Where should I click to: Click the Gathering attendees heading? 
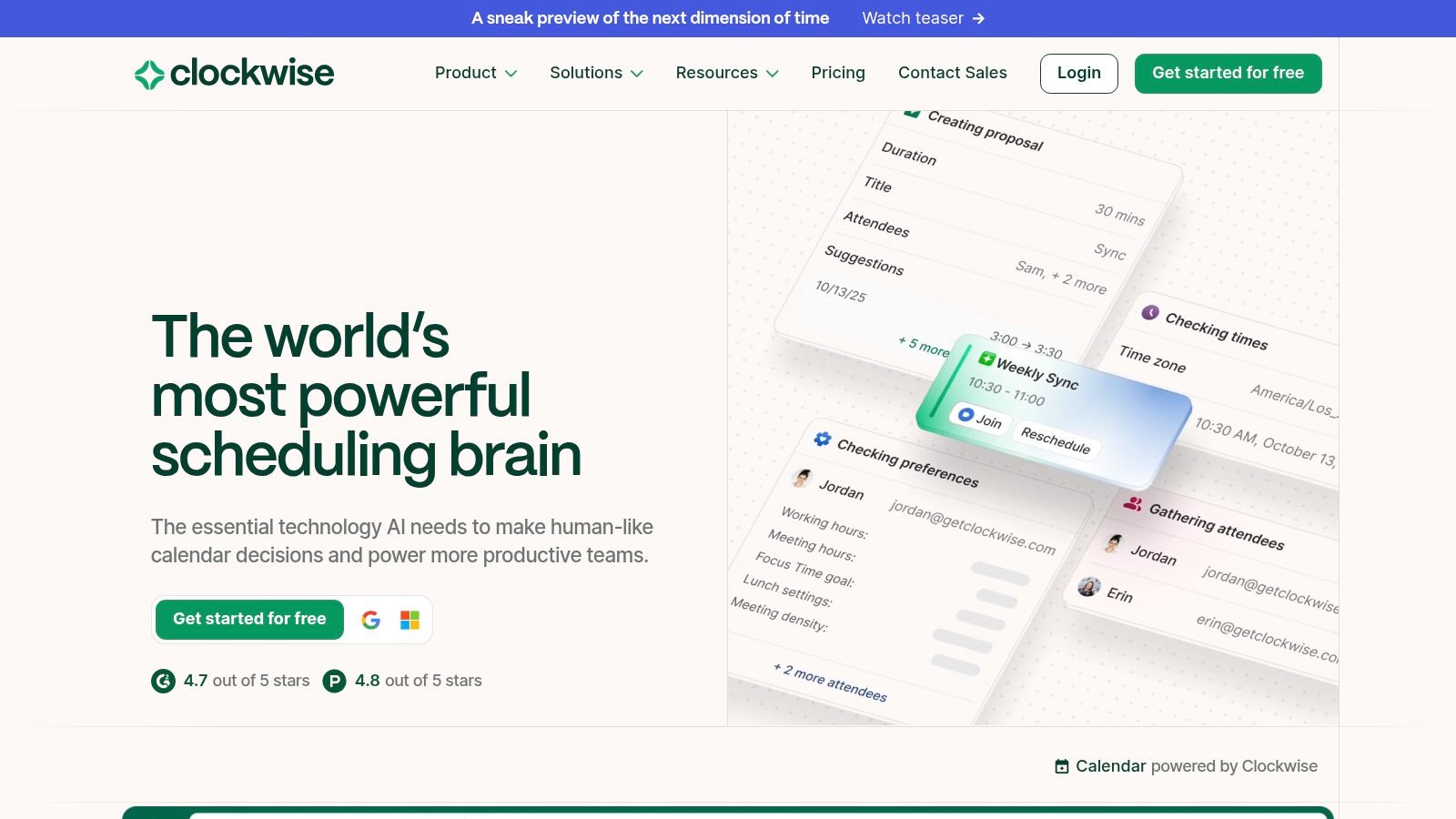click(1217, 527)
